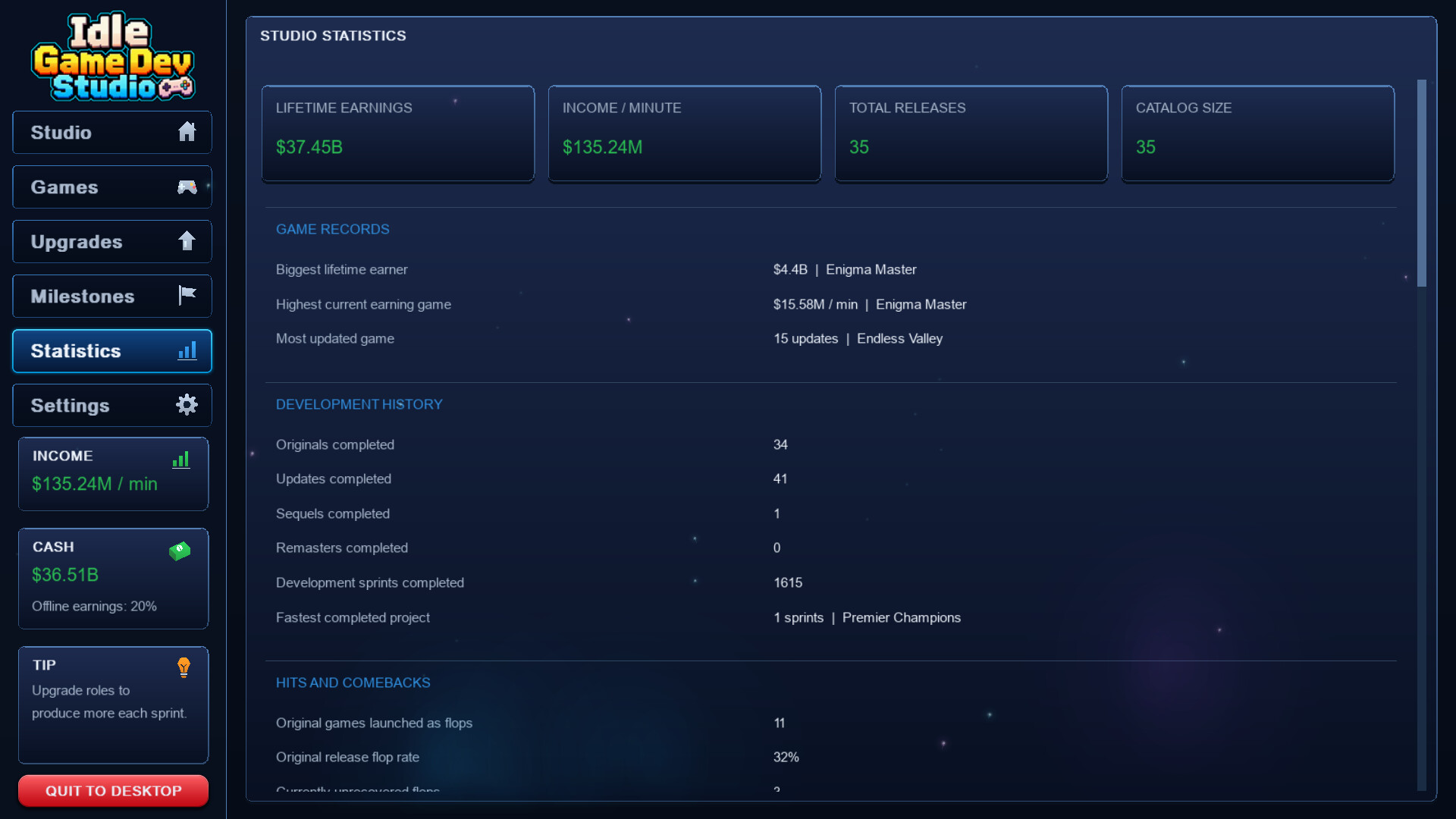Screen dimensions: 1456x819
Task: Select the Statistics page
Action: point(112,351)
